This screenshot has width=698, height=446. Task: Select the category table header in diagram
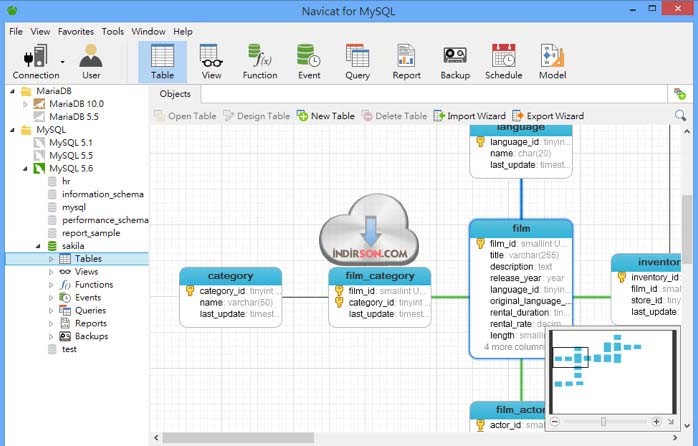point(231,276)
